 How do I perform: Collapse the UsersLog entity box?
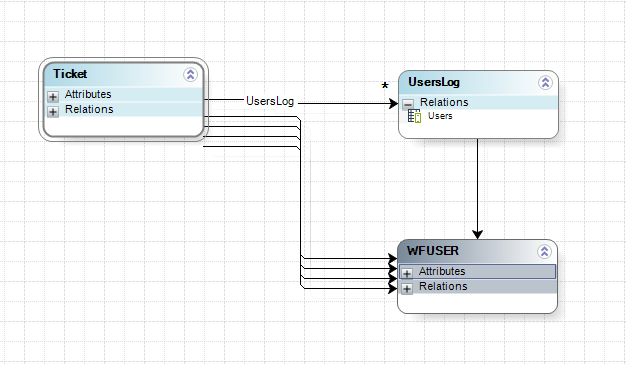545,83
